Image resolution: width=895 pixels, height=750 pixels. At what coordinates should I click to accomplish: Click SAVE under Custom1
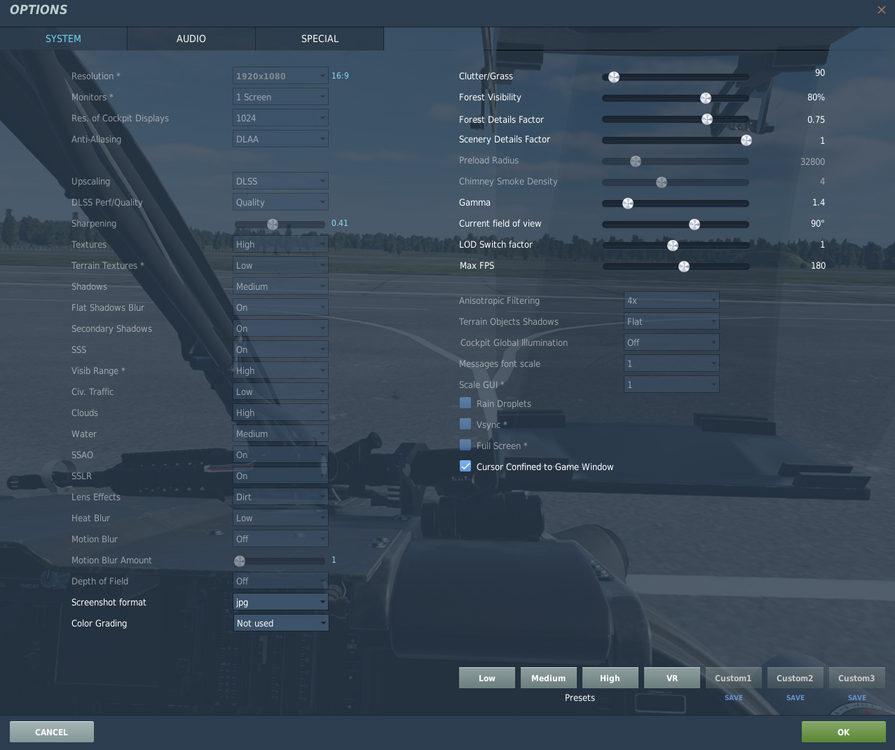coord(733,697)
